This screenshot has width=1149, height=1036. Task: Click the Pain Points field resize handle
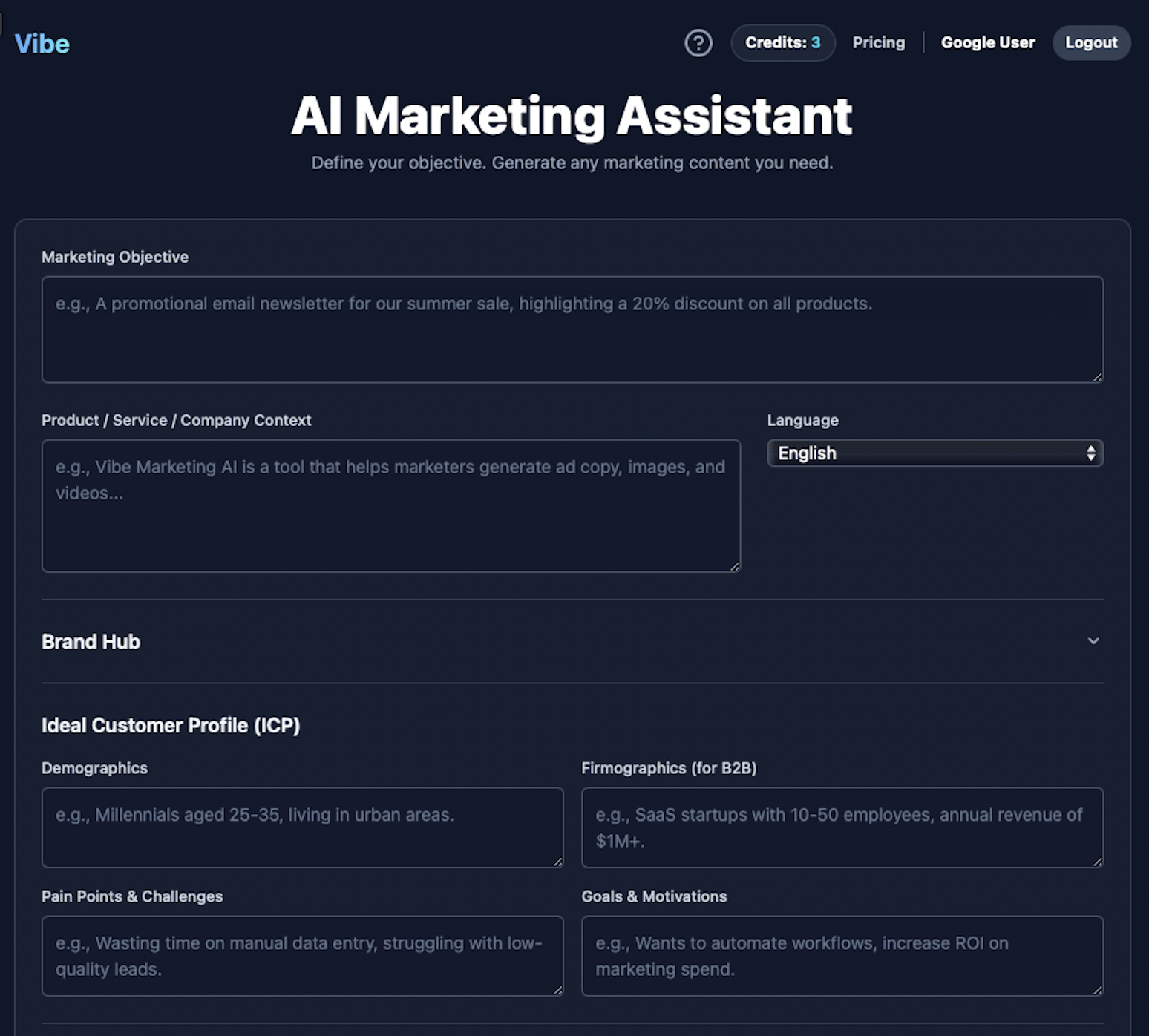pyautogui.click(x=558, y=990)
